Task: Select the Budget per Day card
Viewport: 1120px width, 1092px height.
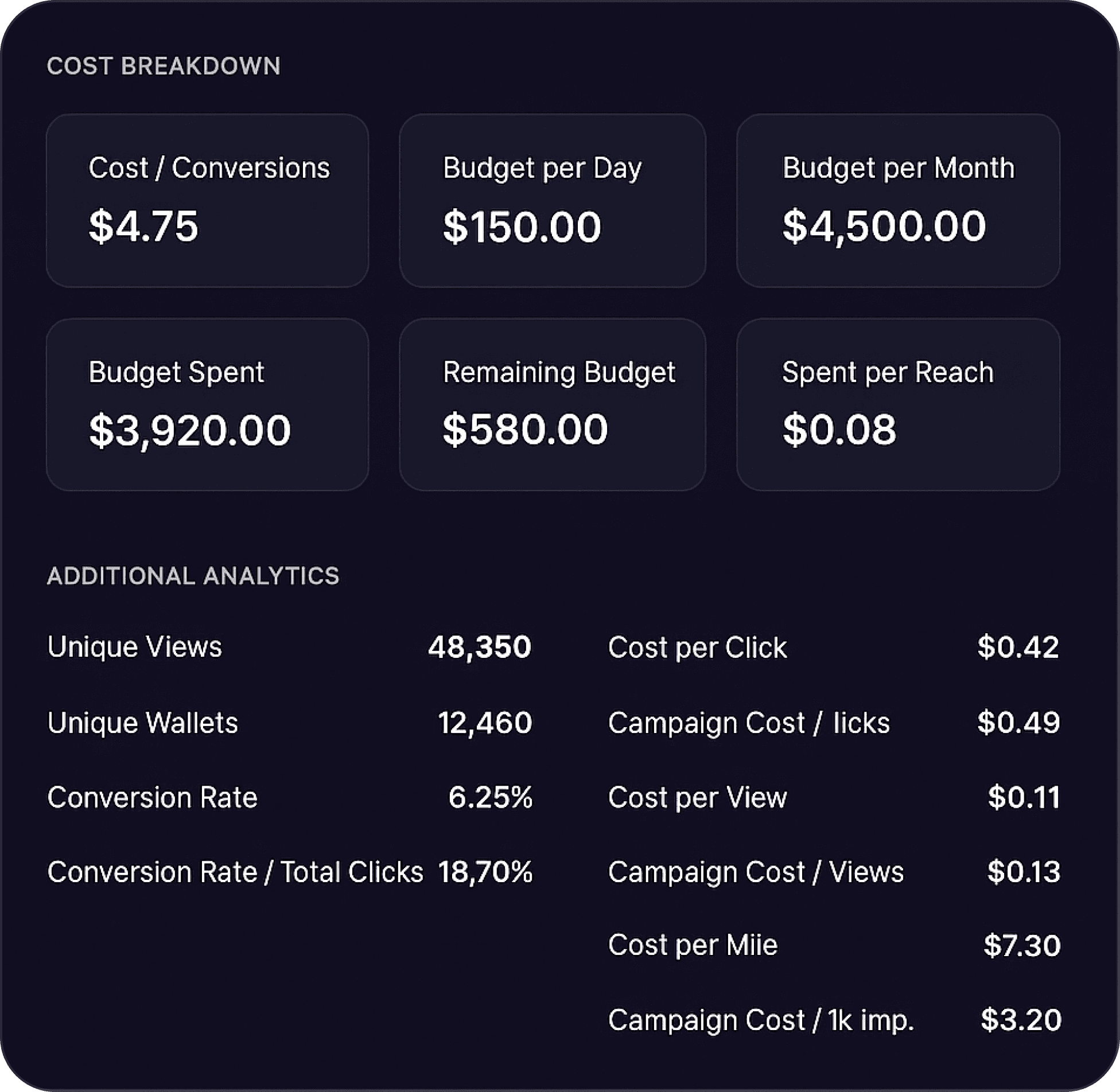Action: (x=552, y=200)
